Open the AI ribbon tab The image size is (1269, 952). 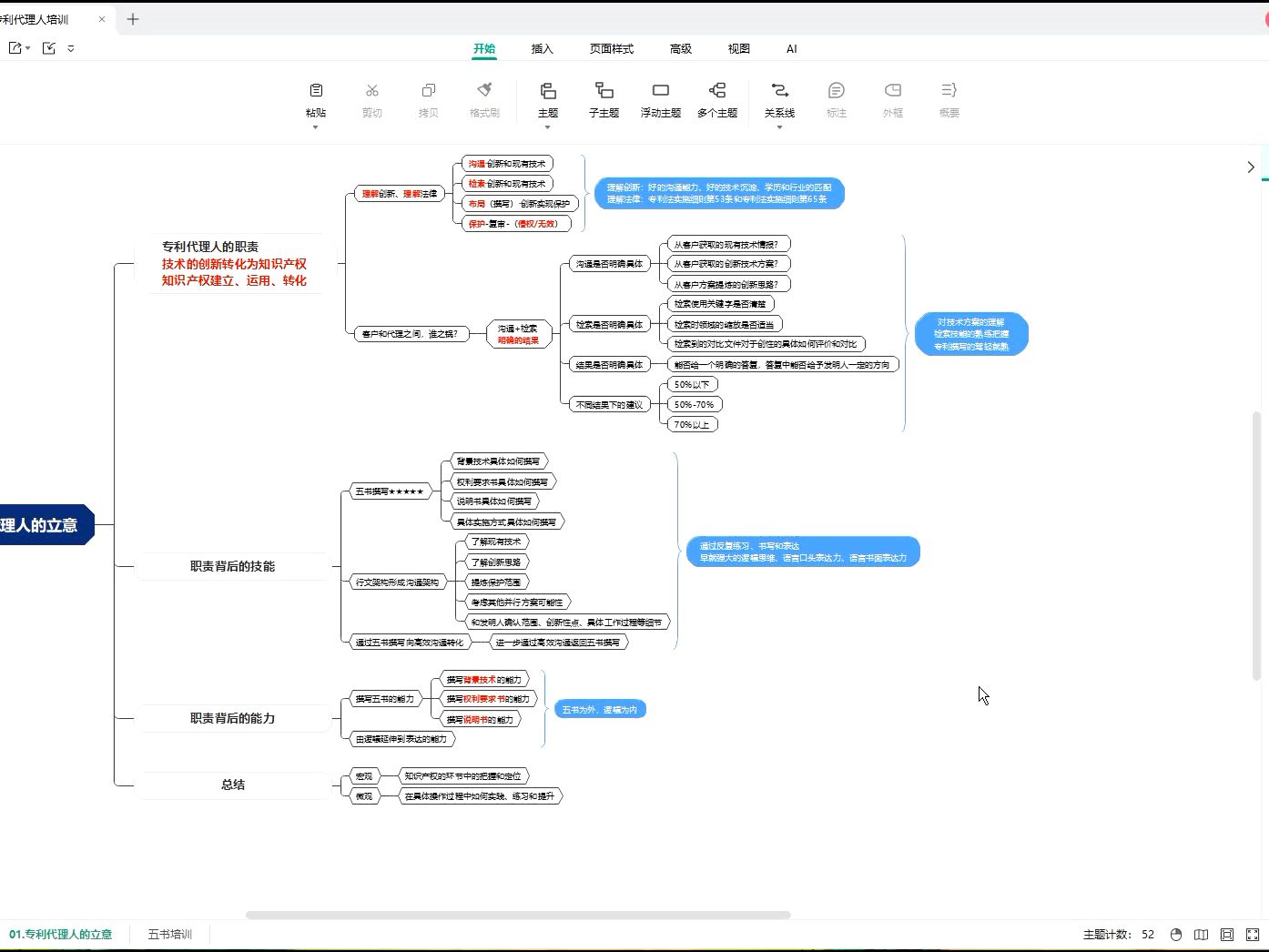click(x=792, y=49)
